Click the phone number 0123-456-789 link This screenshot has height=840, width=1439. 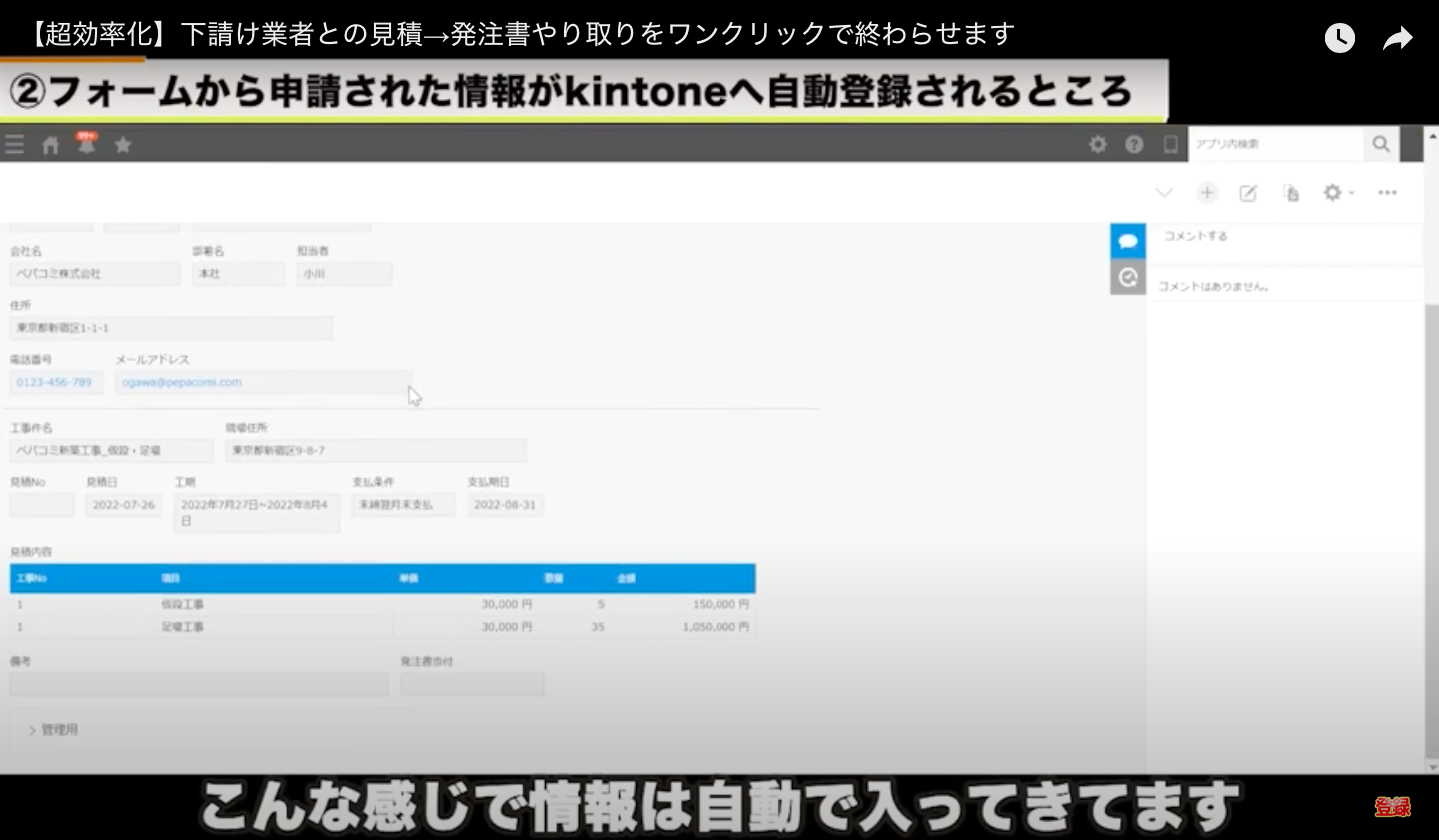tap(55, 381)
